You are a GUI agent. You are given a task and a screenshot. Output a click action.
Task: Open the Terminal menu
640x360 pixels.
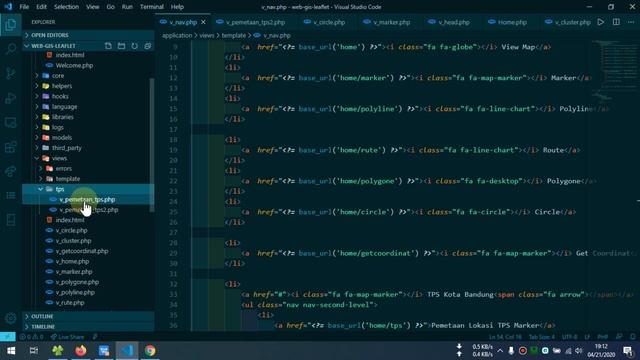(151, 7)
